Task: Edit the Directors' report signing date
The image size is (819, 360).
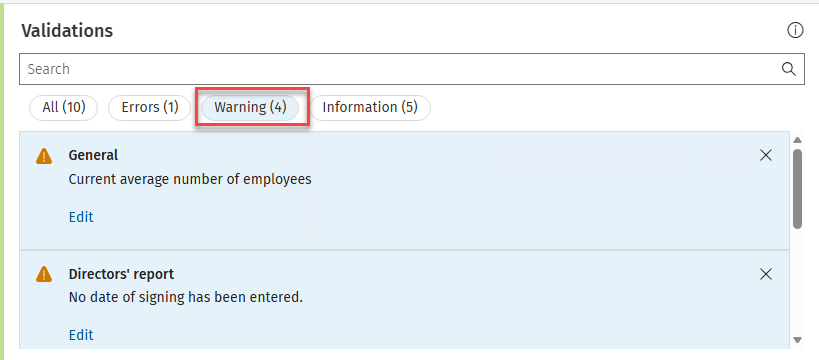Action: (x=81, y=335)
